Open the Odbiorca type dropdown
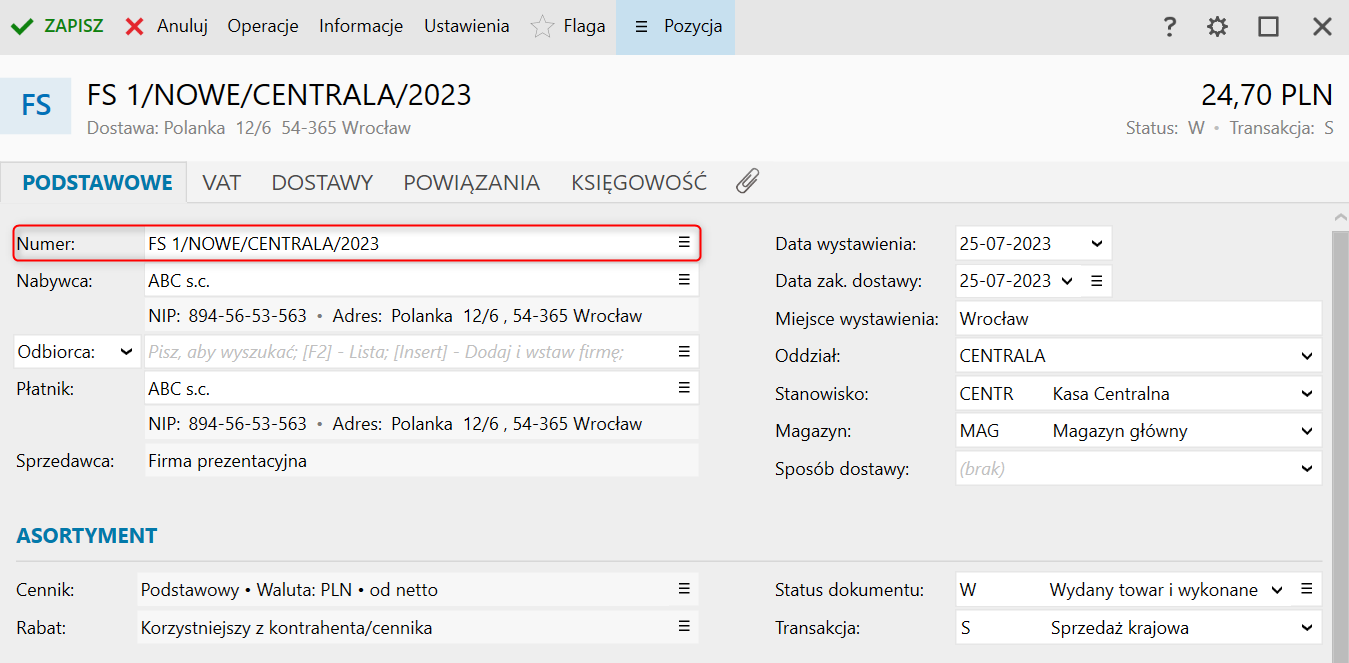The height and width of the screenshot is (663, 1349). pos(127,352)
